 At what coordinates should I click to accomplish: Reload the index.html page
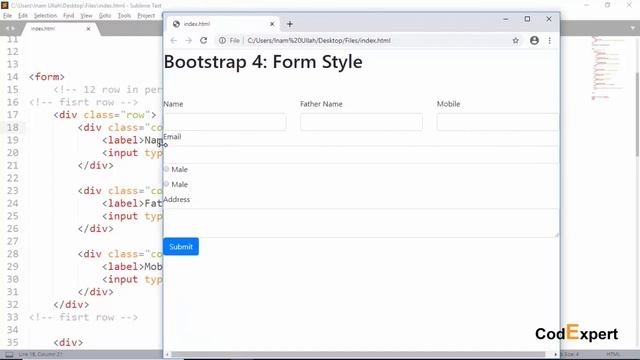204,40
